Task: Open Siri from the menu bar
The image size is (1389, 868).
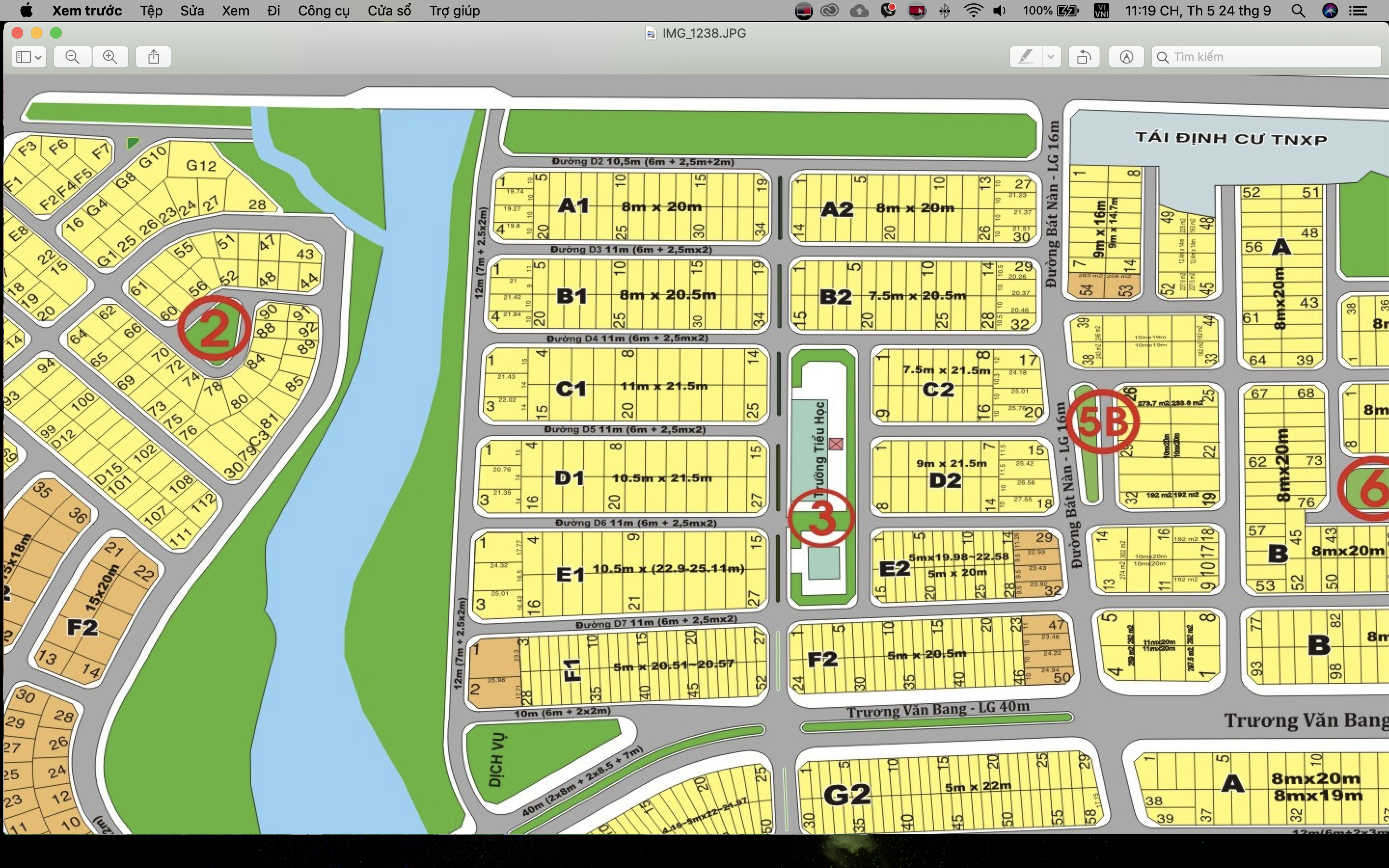Action: [1330, 10]
